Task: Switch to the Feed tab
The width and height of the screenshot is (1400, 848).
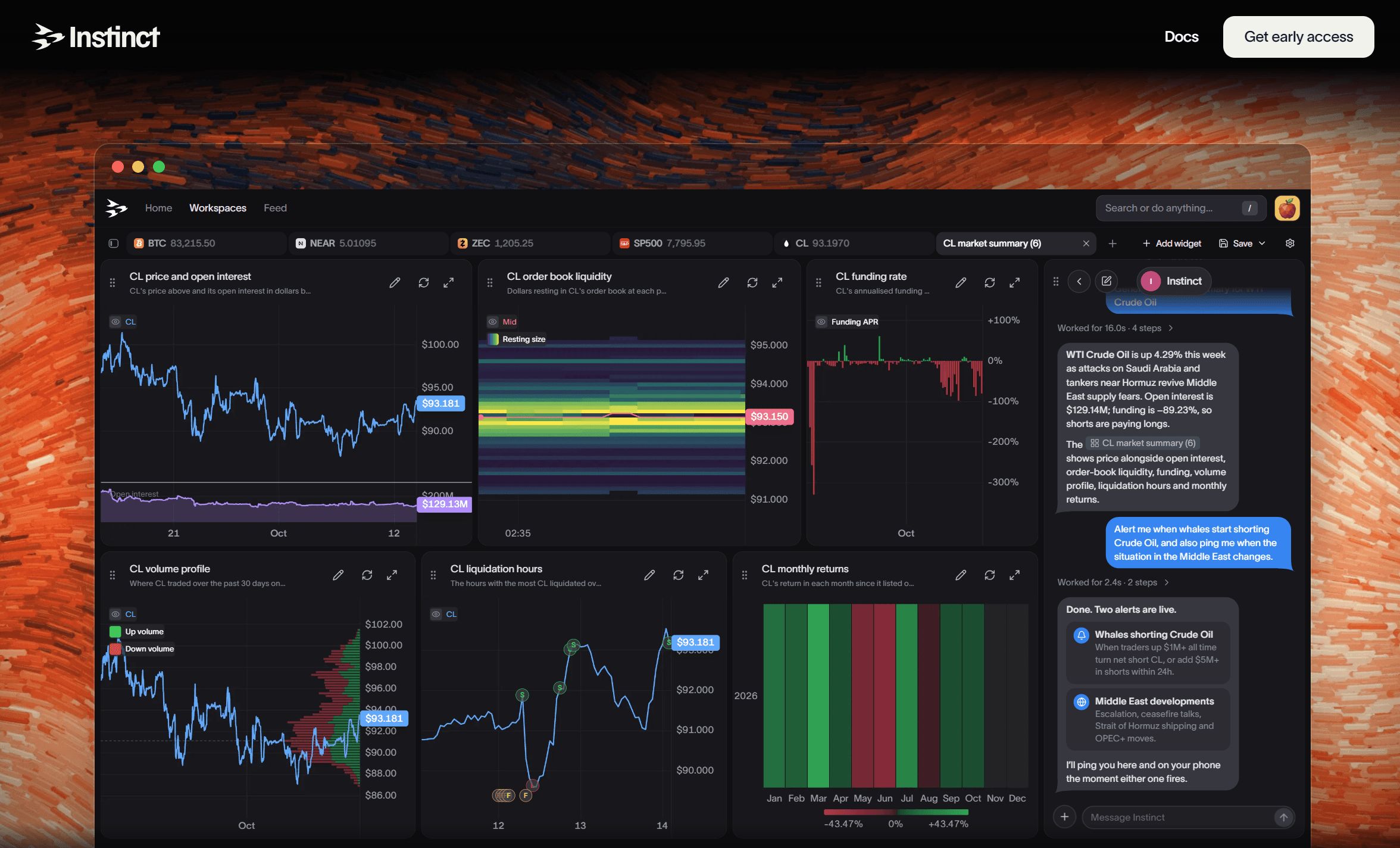Action: [275, 208]
